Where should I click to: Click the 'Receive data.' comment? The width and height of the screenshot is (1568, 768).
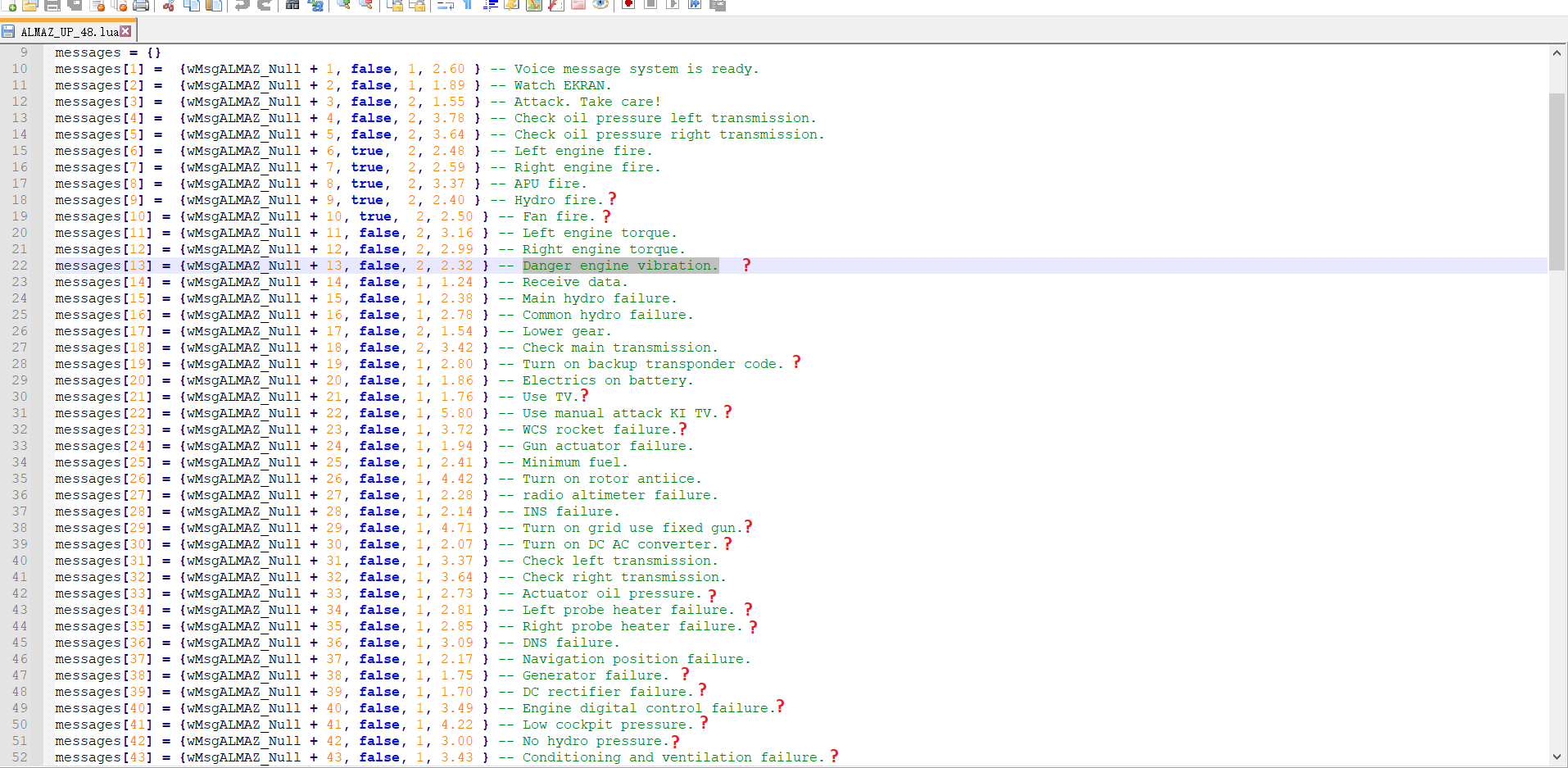point(575,282)
